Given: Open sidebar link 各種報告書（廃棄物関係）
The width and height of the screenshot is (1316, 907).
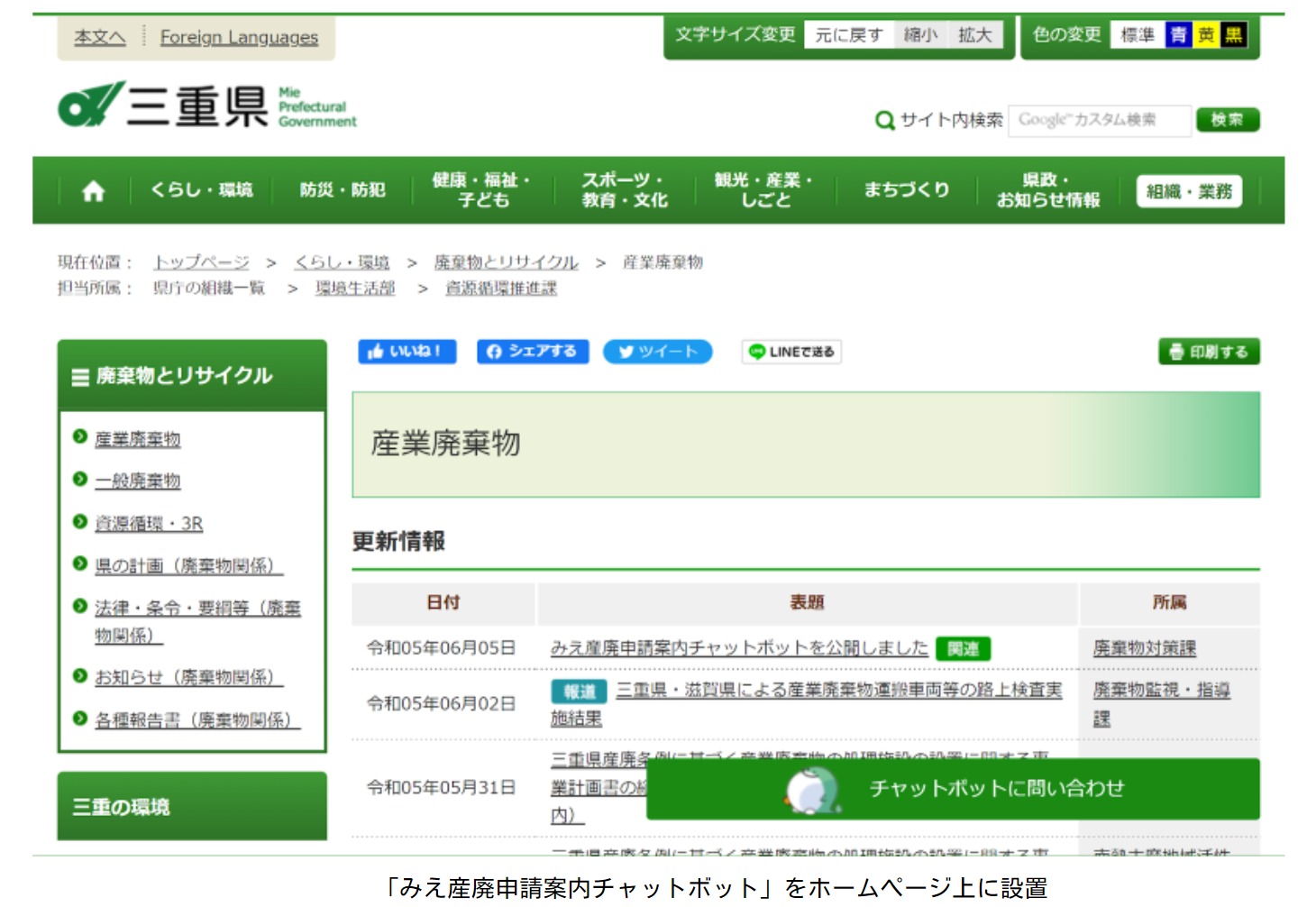Looking at the screenshot, I should click(197, 720).
